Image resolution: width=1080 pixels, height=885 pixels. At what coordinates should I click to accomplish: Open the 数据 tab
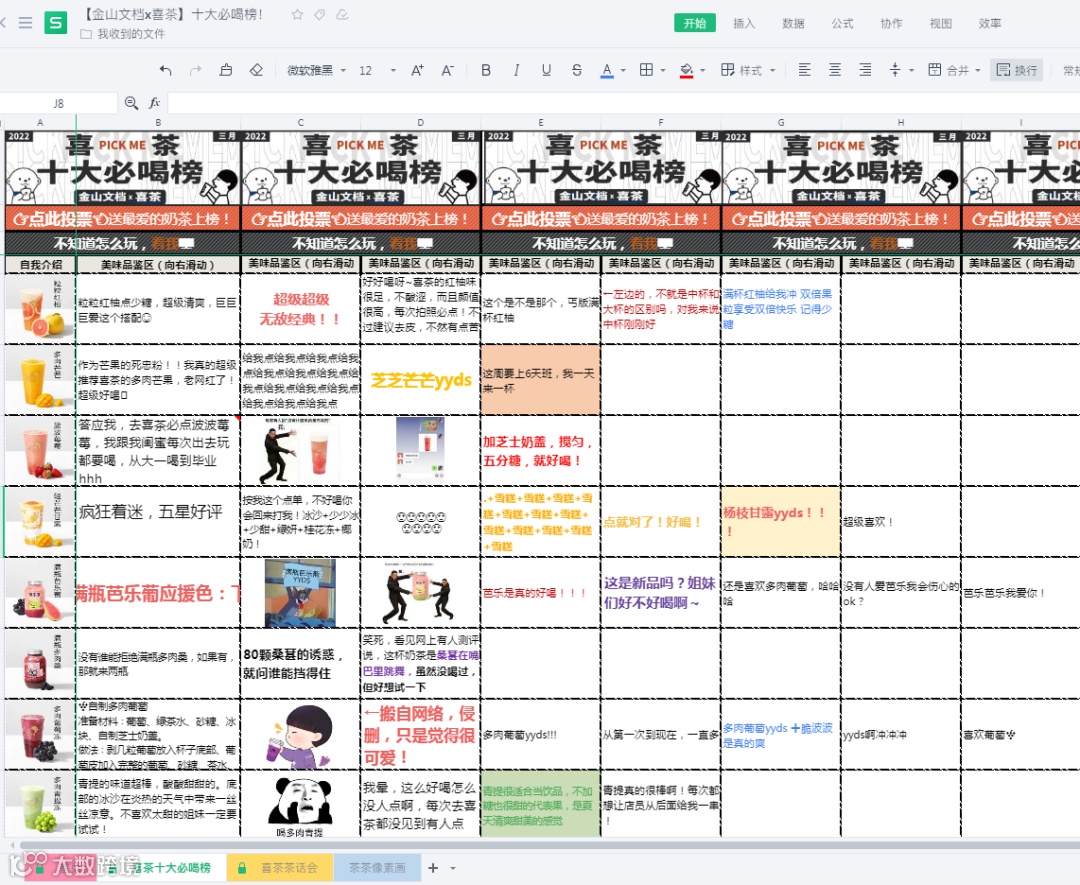tap(793, 23)
